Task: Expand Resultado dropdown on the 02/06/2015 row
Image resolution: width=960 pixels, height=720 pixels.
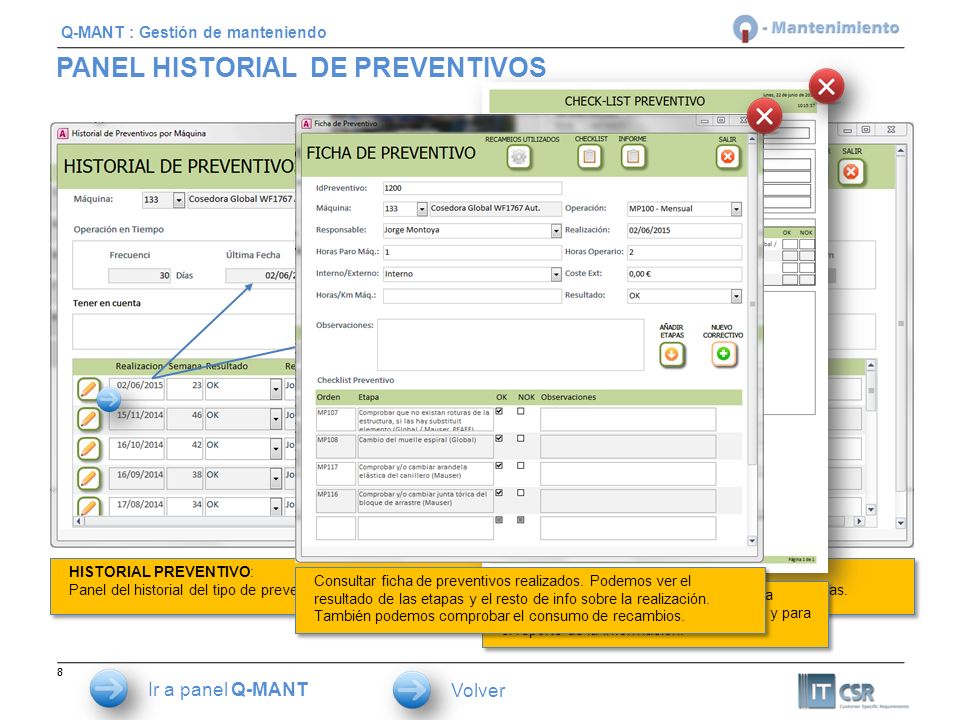Action: [276, 389]
